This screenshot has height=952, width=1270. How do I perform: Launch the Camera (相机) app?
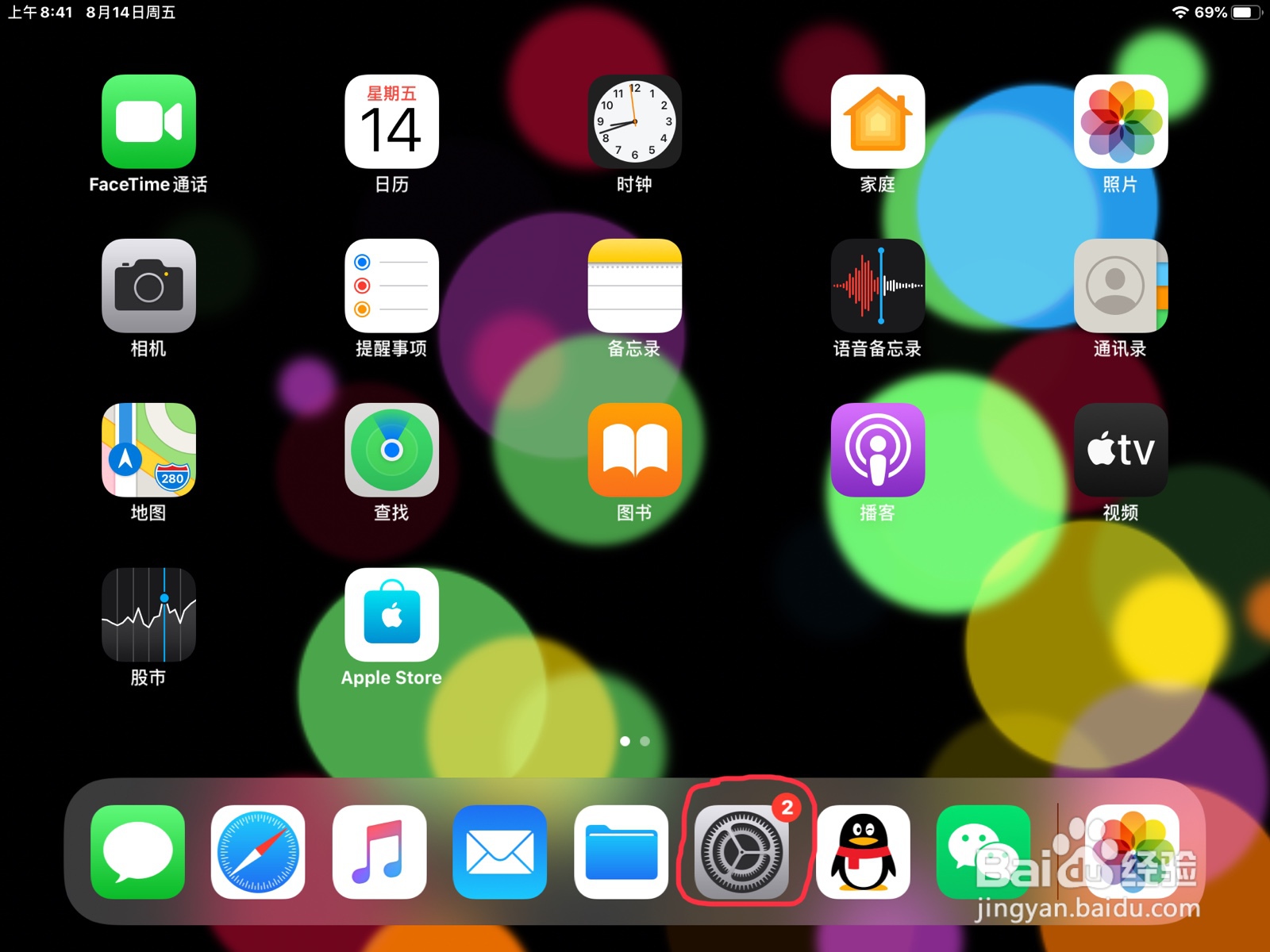[148, 286]
